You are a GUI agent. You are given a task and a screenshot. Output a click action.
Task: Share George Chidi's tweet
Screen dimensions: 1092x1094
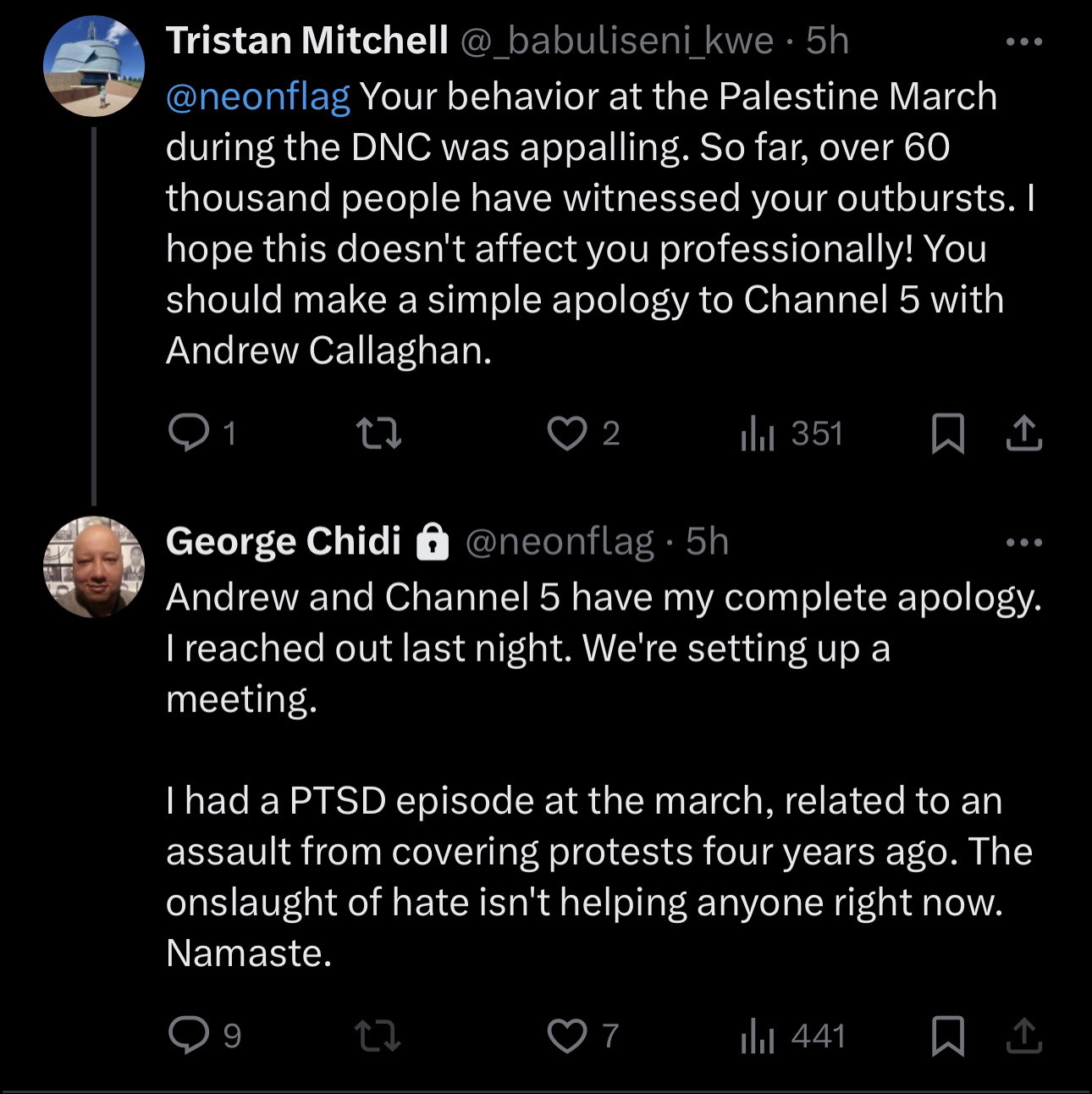(x=1024, y=1035)
